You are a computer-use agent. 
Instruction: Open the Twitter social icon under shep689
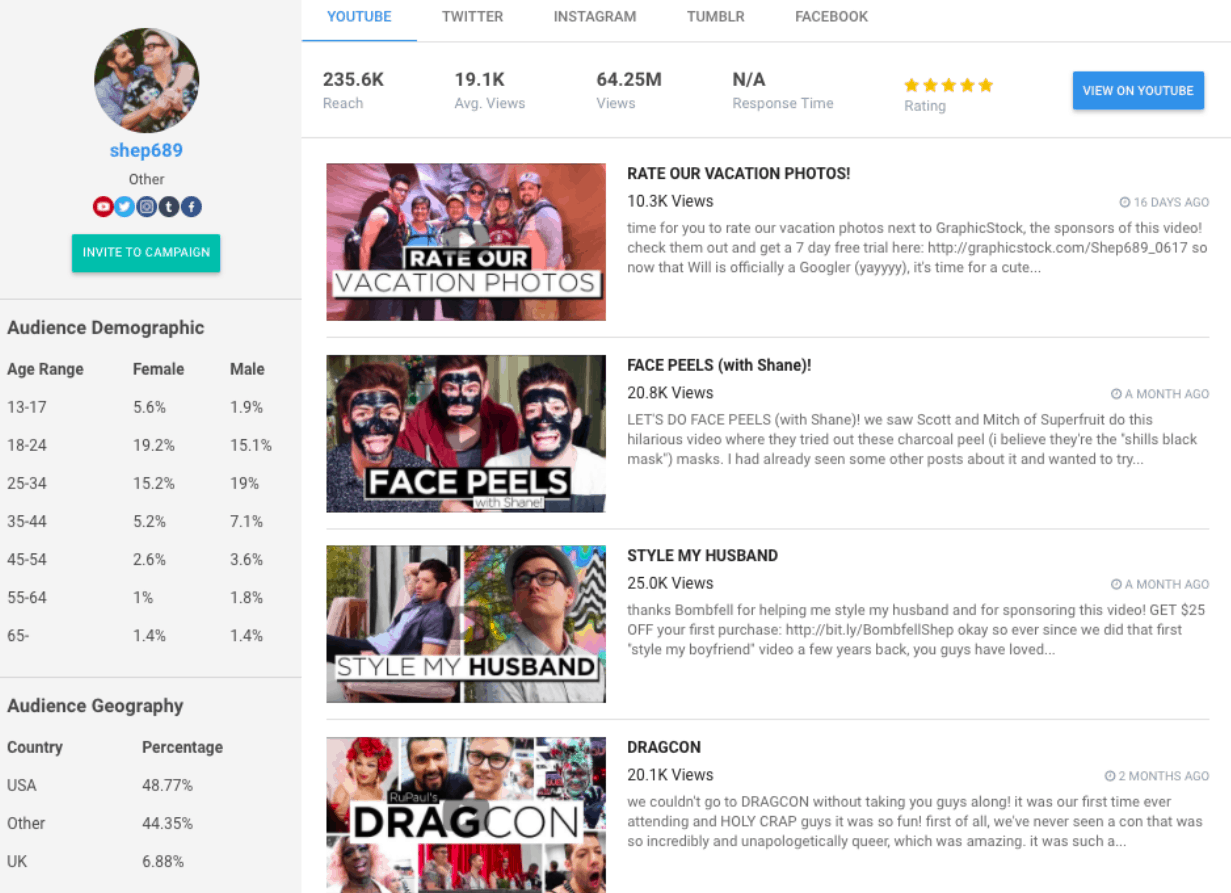[124, 207]
